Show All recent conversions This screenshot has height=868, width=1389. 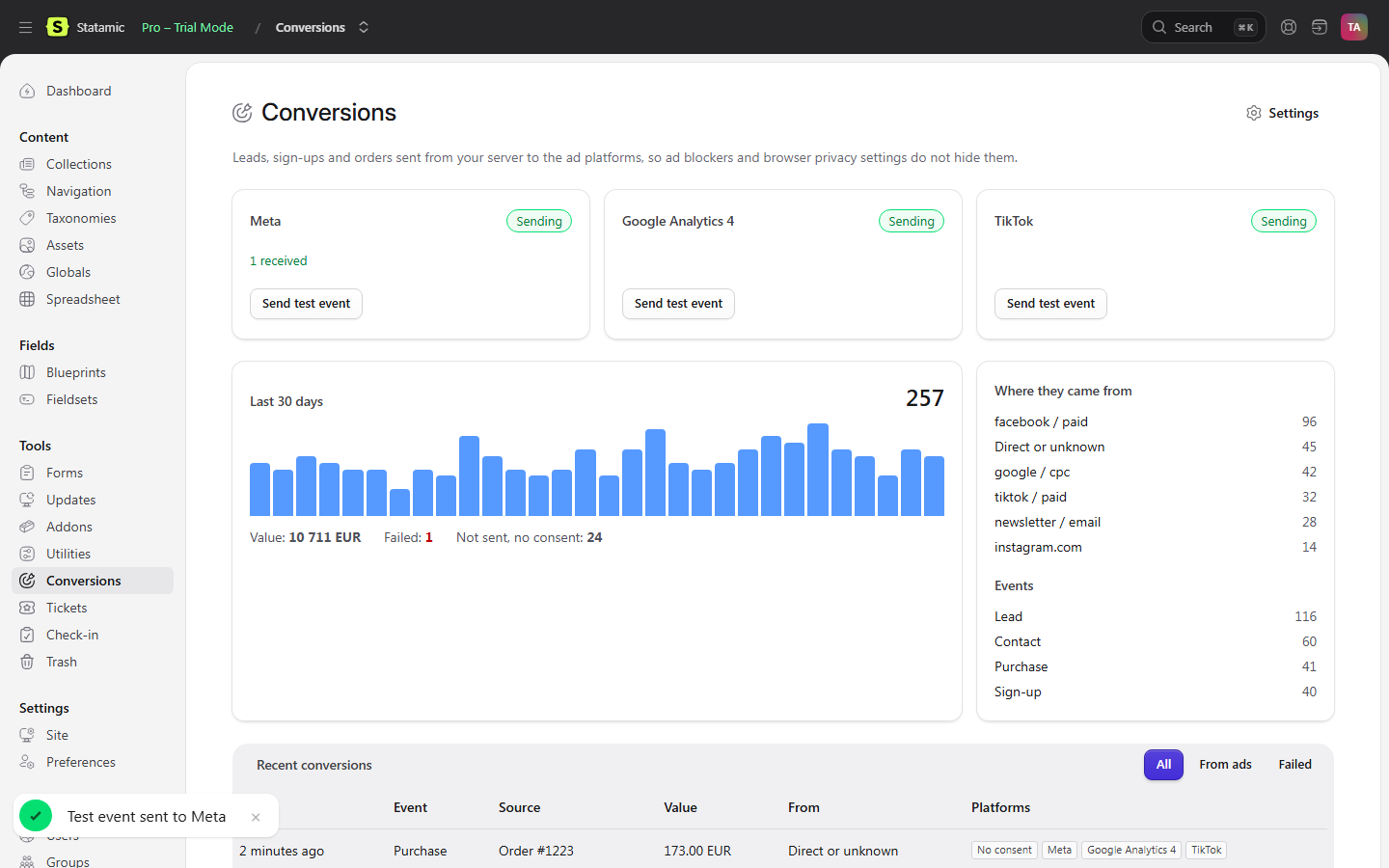coord(1163,765)
